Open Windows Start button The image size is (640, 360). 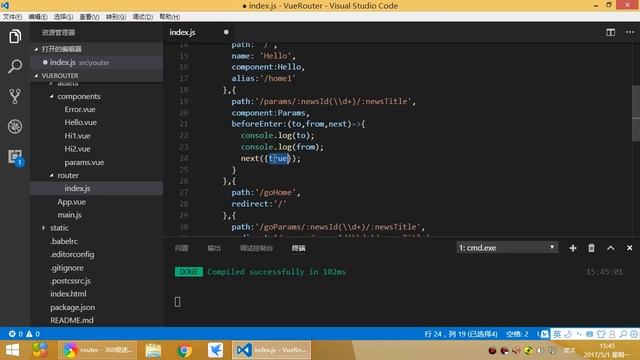tap(12, 350)
